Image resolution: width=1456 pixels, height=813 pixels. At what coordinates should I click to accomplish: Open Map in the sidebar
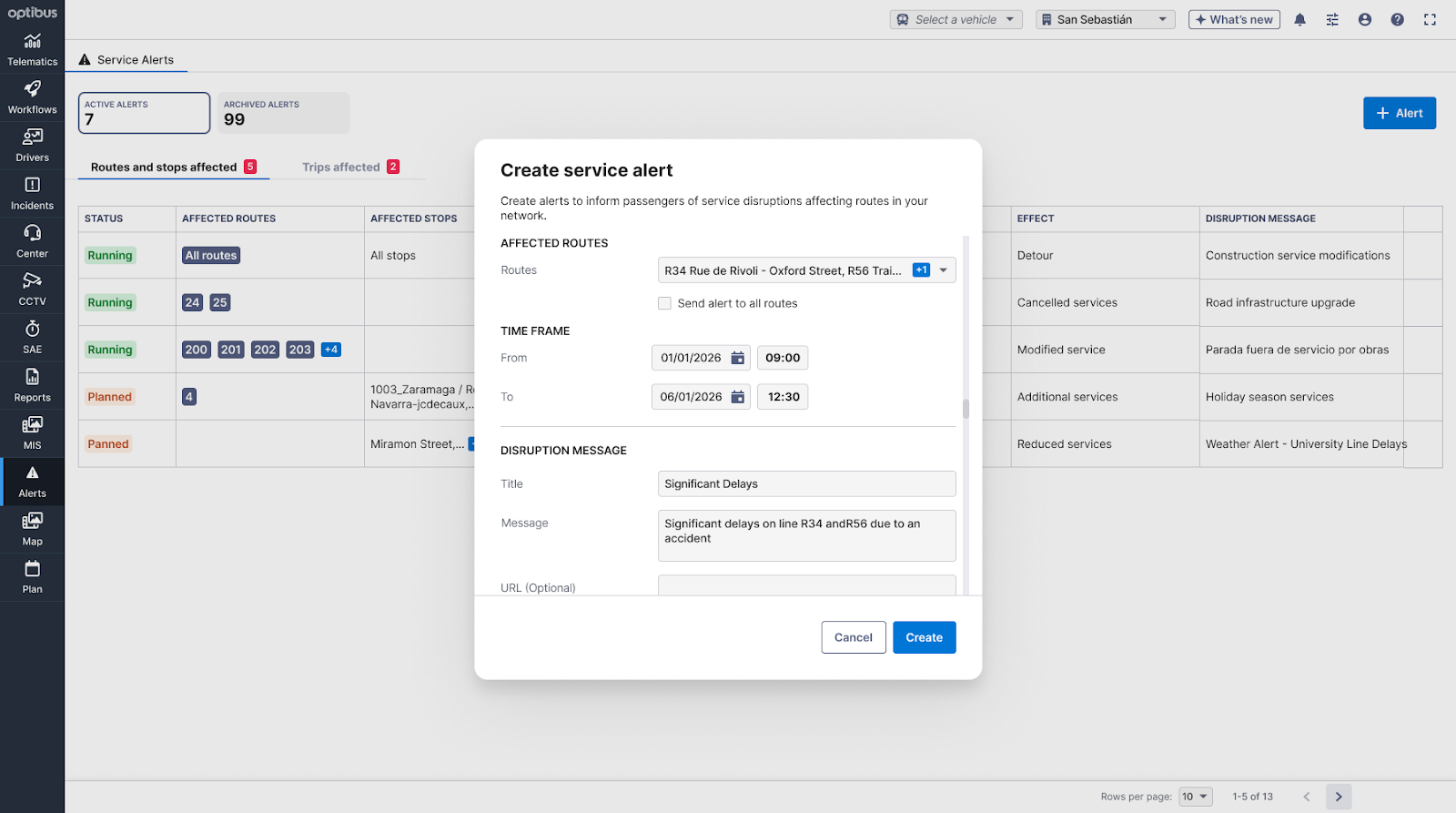(x=32, y=529)
